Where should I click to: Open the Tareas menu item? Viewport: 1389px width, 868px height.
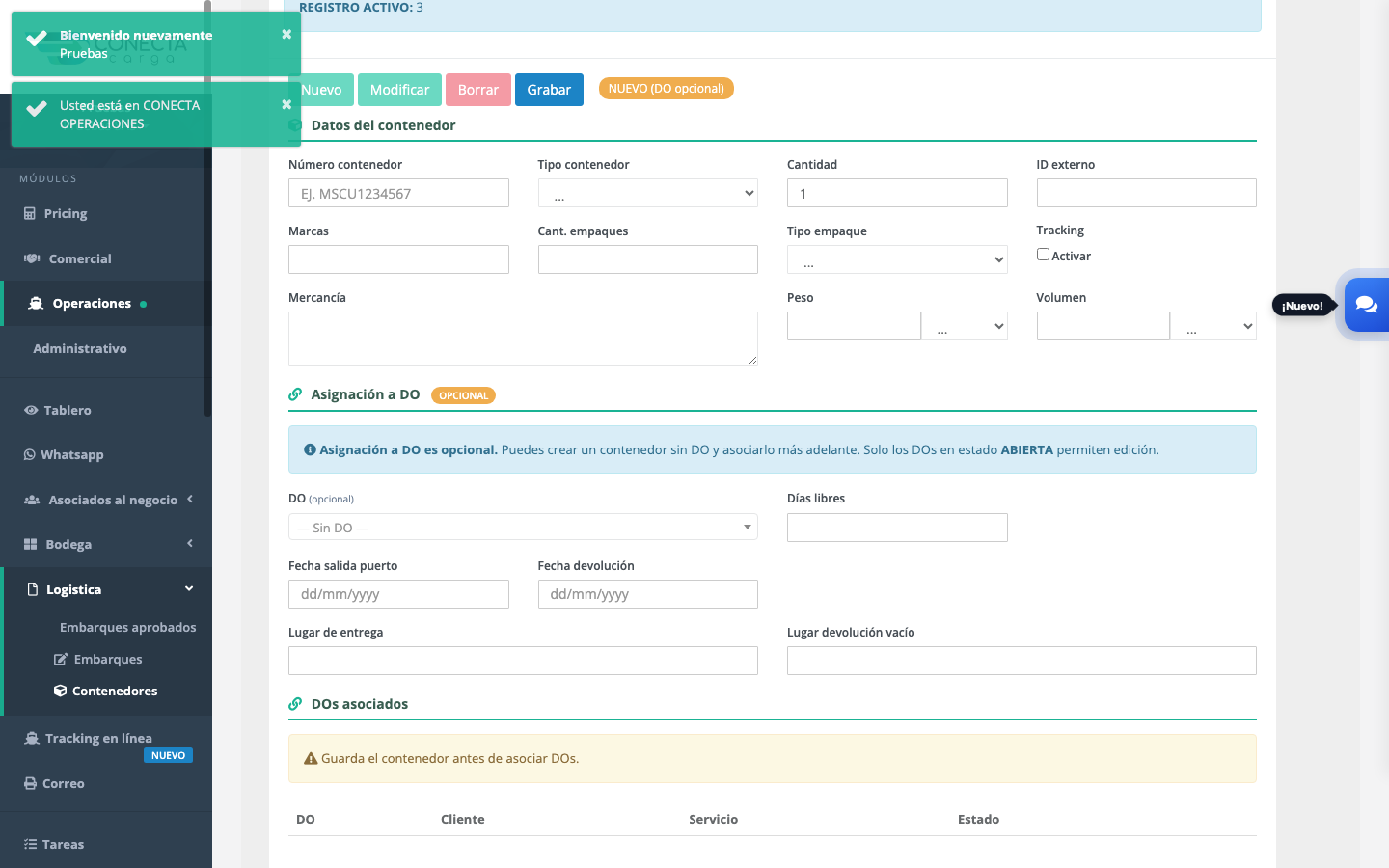coord(63,844)
